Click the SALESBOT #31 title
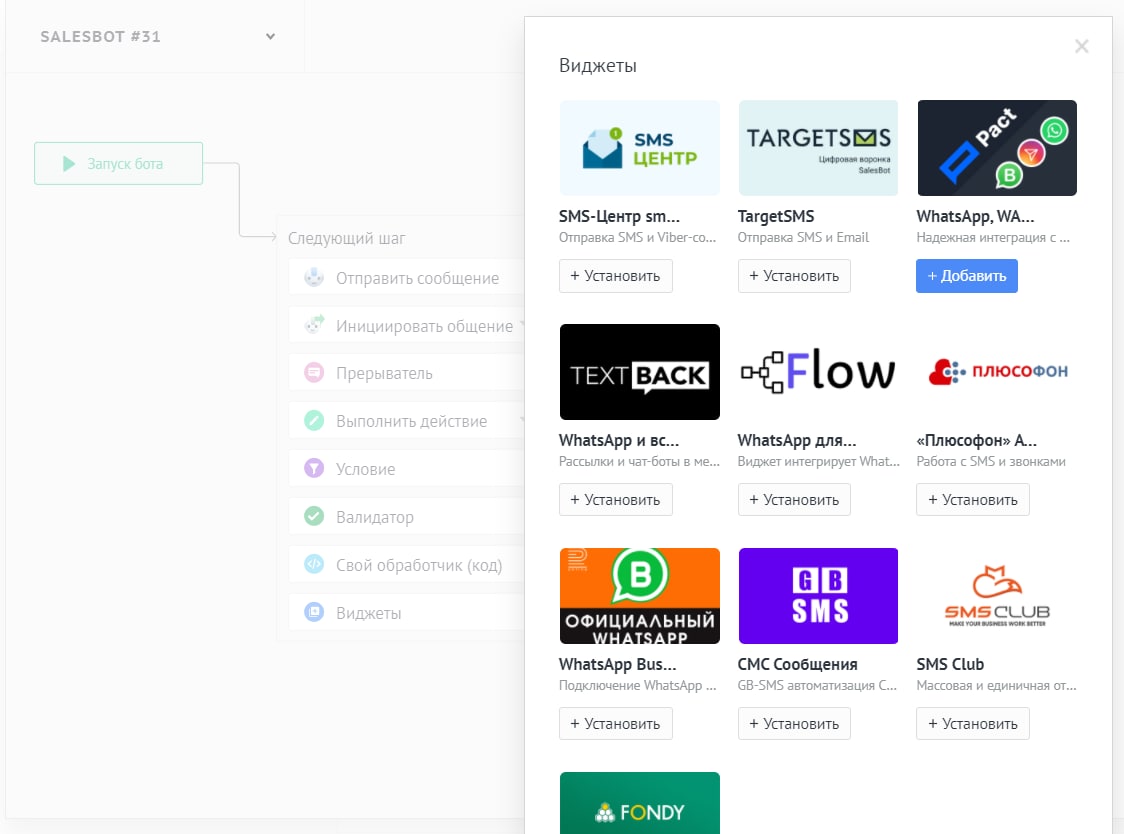Screen dimensions: 1124x834 pyautogui.click(x=100, y=37)
